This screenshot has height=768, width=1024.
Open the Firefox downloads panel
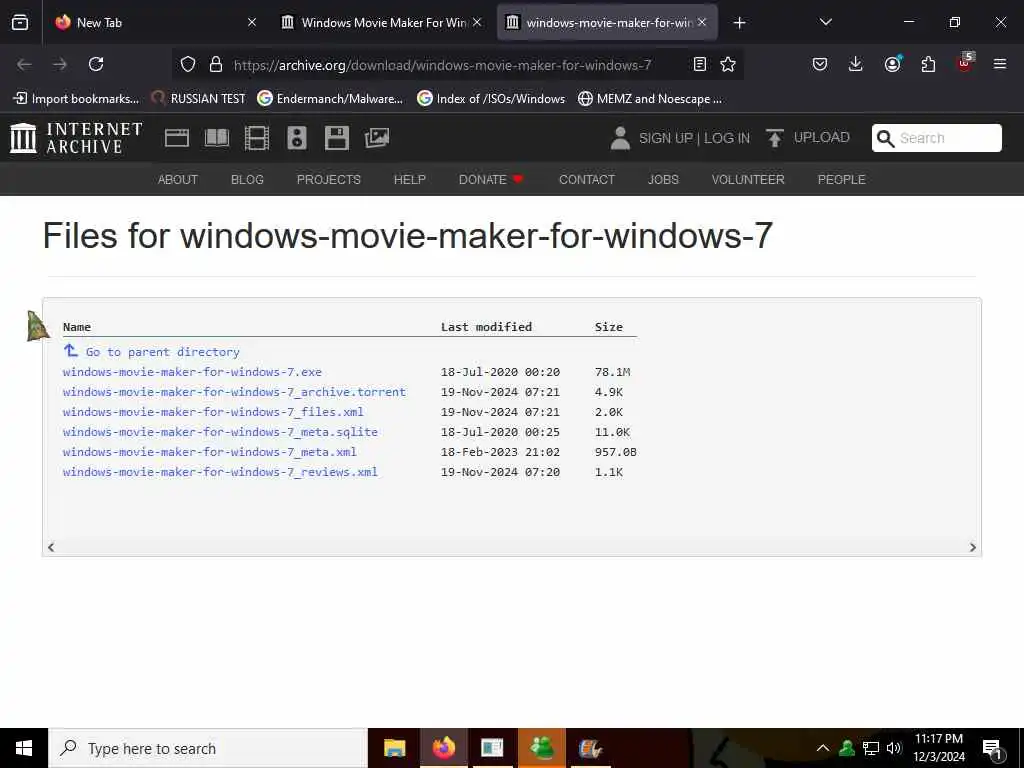point(856,64)
